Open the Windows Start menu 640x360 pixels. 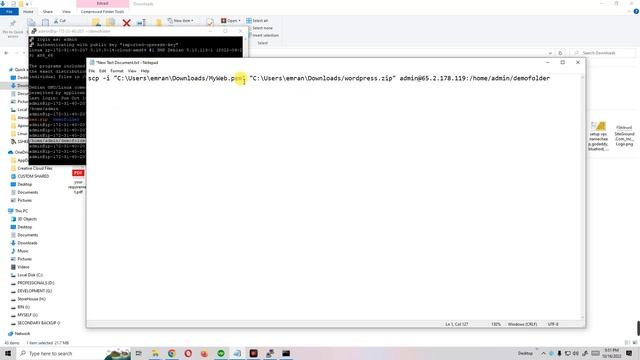(8, 353)
